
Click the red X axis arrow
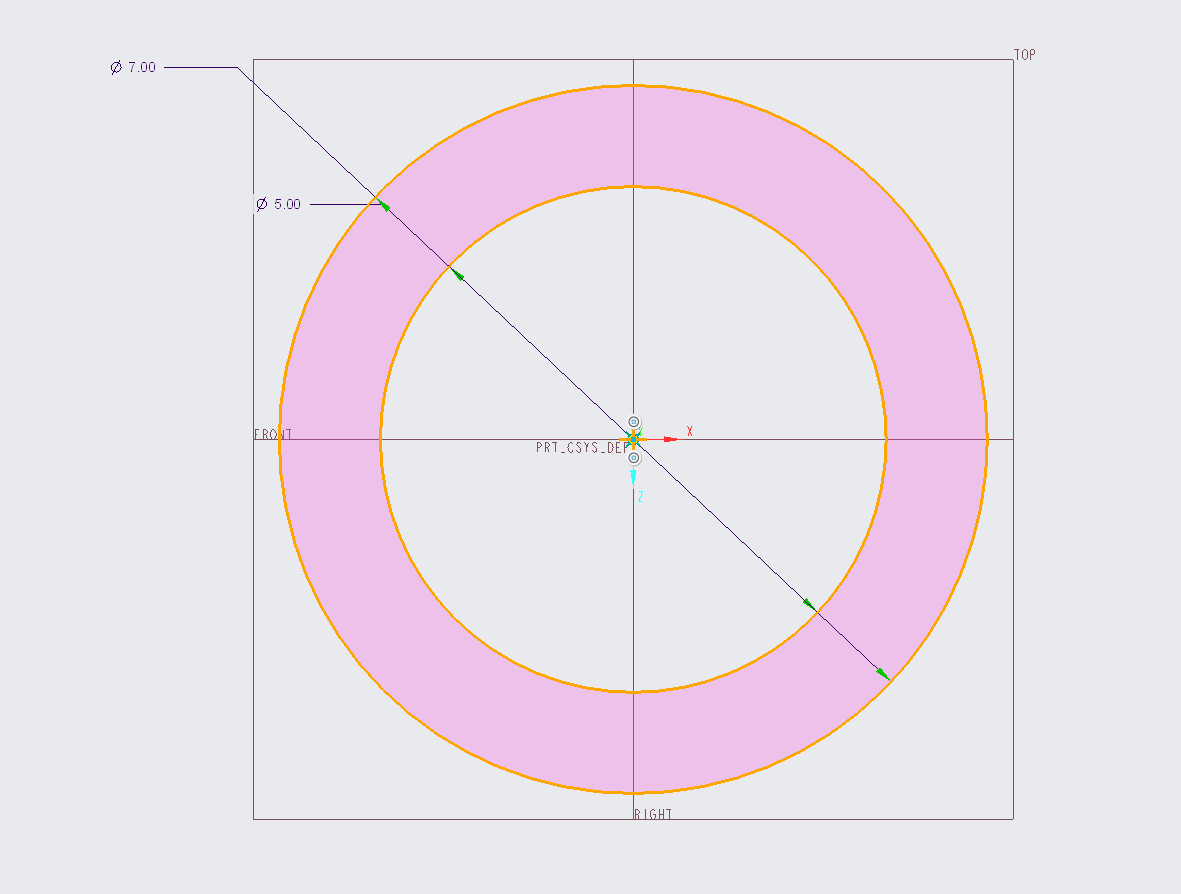(670, 439)
